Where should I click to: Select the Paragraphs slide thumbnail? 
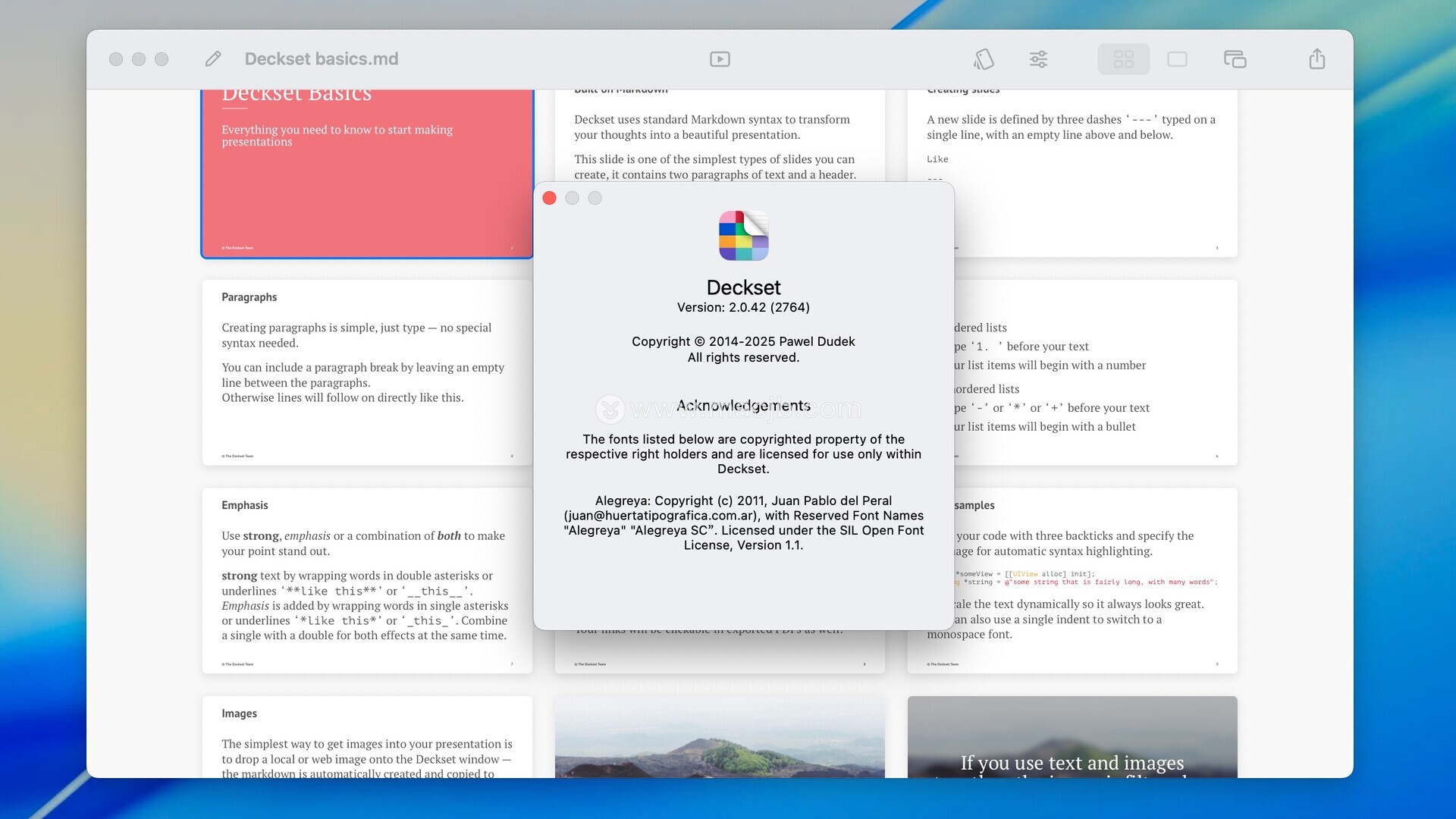point(367,372)
